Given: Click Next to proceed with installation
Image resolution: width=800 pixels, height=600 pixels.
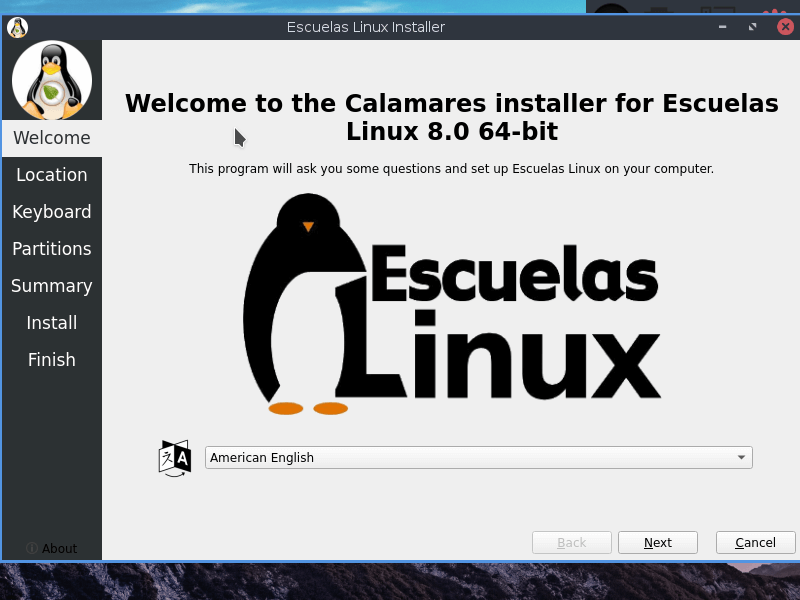Looking at the screenshot, I should pyautogui.click(x=657, y=542).
